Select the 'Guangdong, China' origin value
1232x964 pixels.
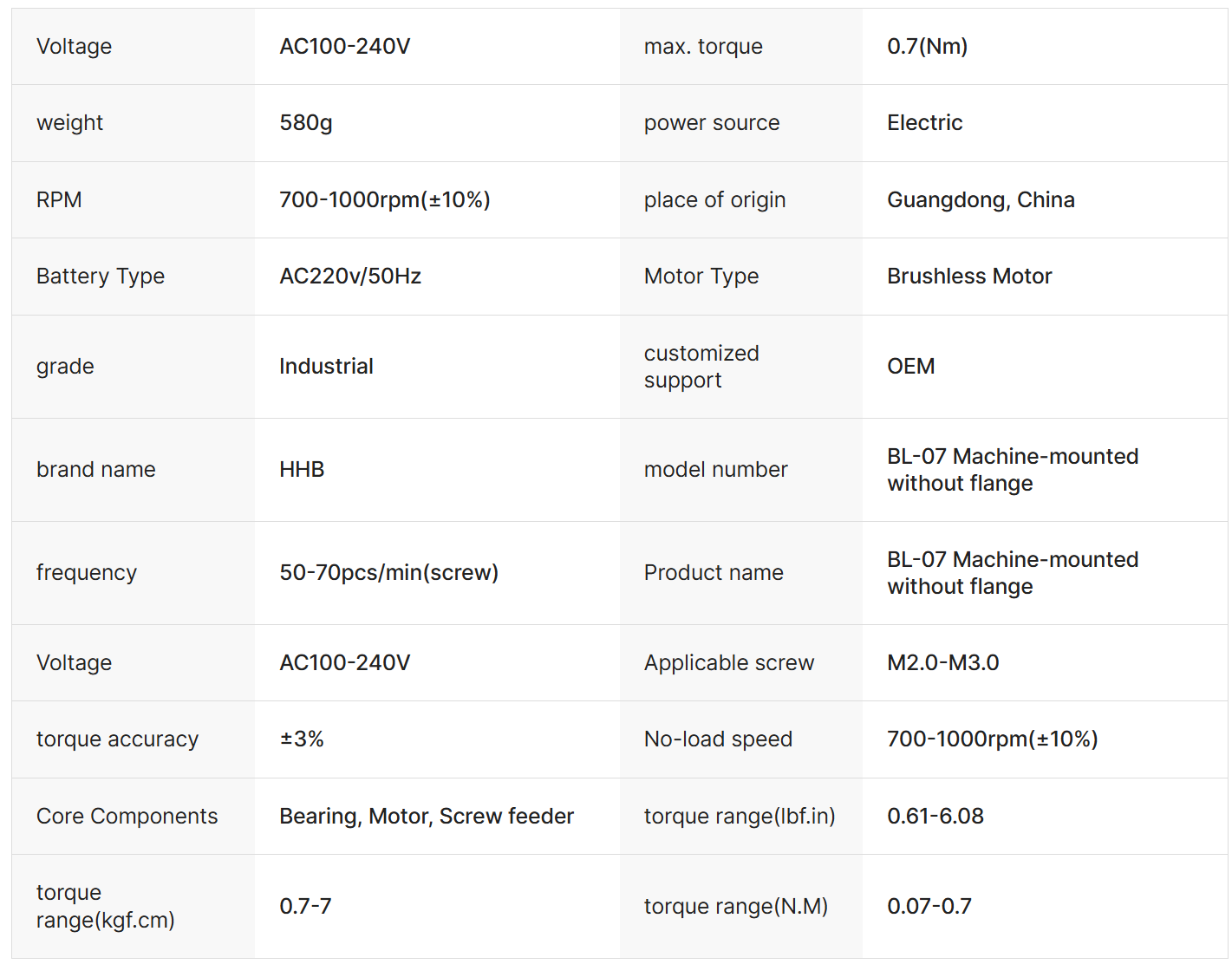[980, 200]
